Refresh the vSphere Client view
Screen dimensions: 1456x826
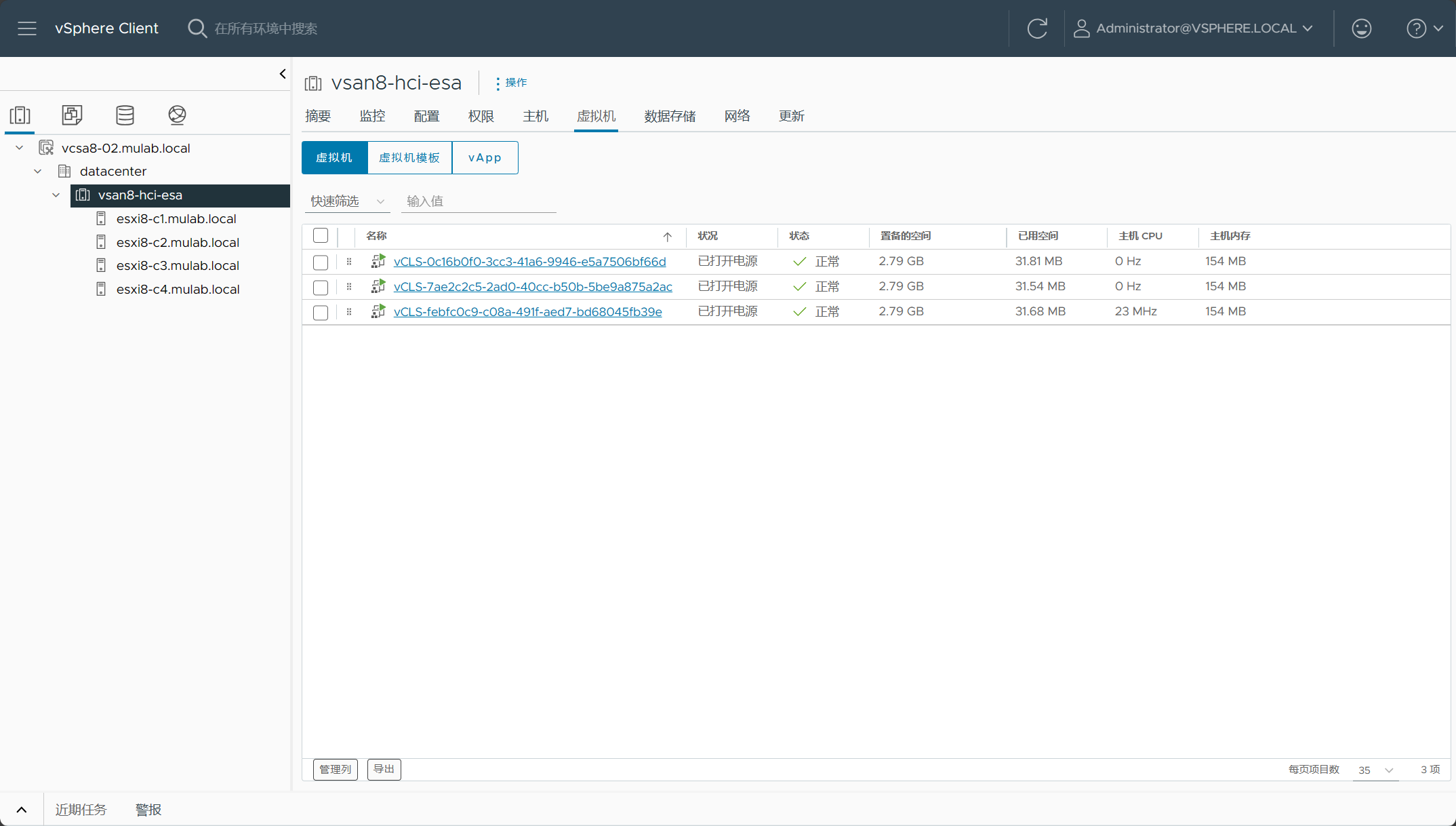[x=1037, y=28]
